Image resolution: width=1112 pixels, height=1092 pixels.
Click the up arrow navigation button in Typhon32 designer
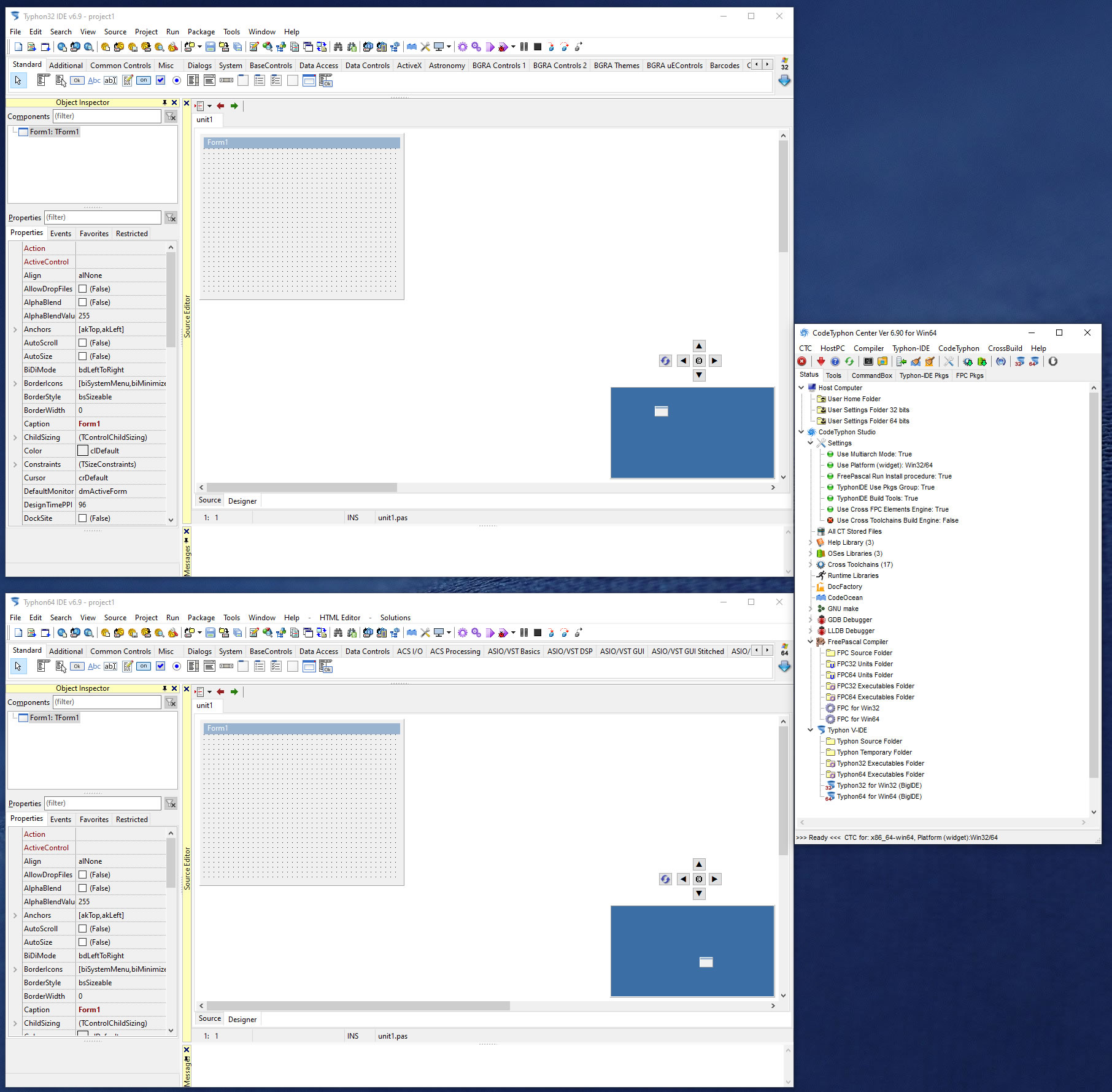point(699,346)
